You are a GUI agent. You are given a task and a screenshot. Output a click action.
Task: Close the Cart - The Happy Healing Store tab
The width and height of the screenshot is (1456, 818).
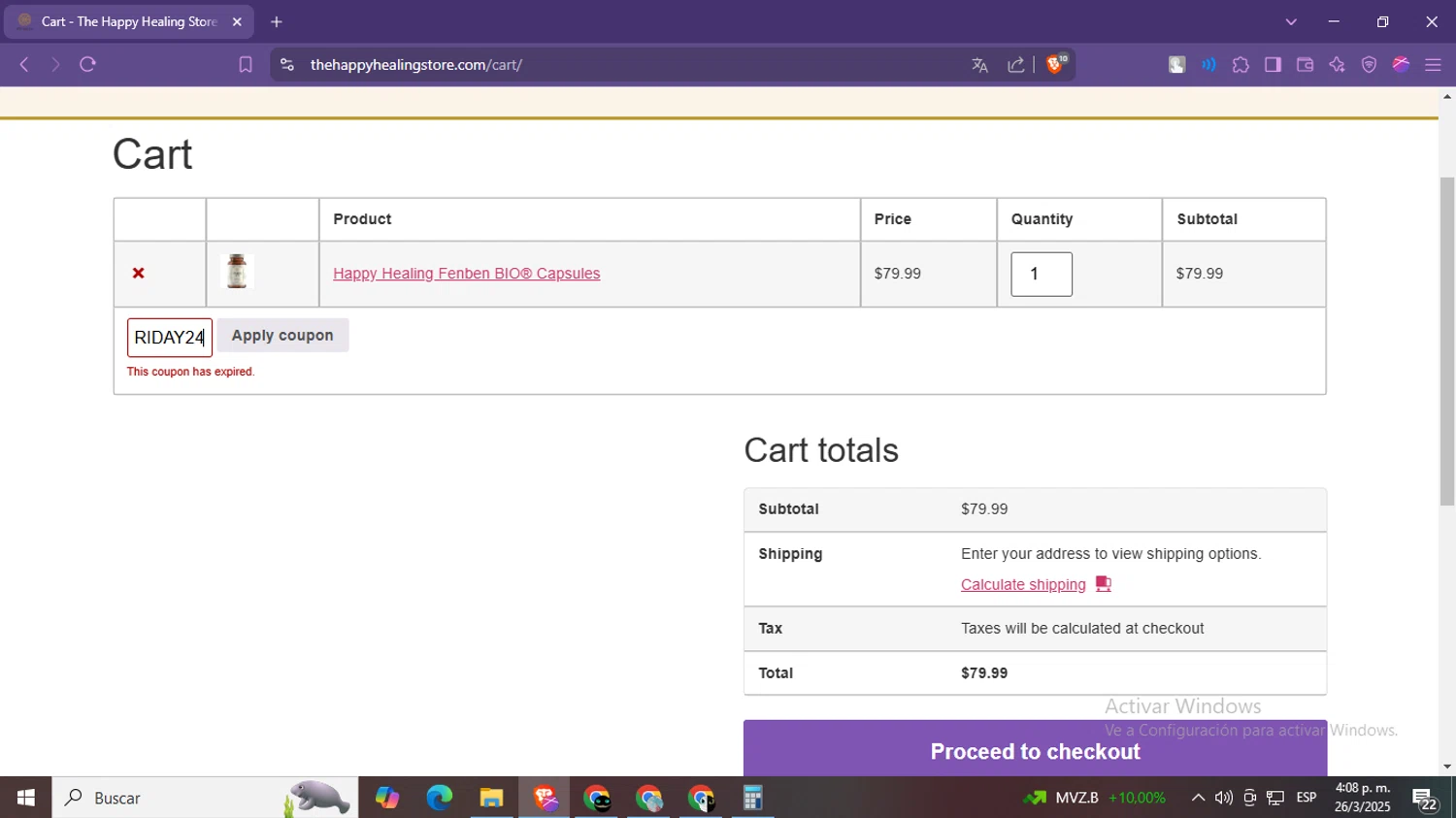point(237,21)
